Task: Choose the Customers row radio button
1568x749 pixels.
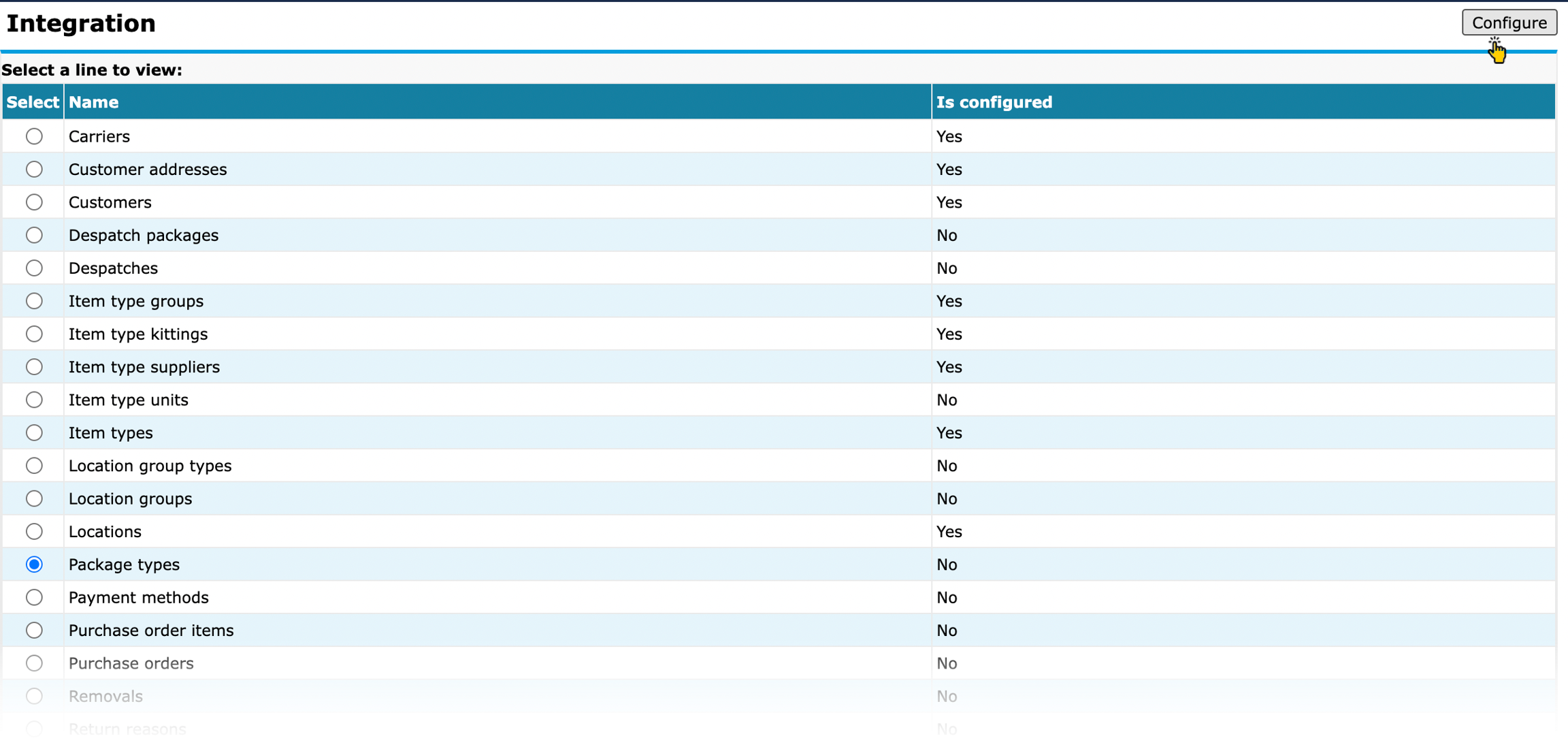Action: pos(34,202)
